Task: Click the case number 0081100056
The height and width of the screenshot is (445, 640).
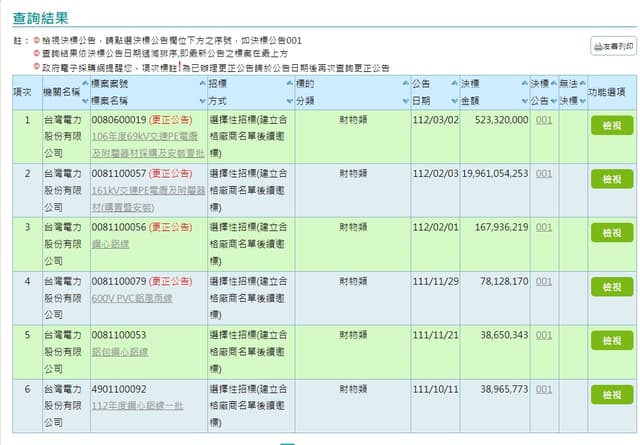Action: pyautogui.click(x=119, y=227)
